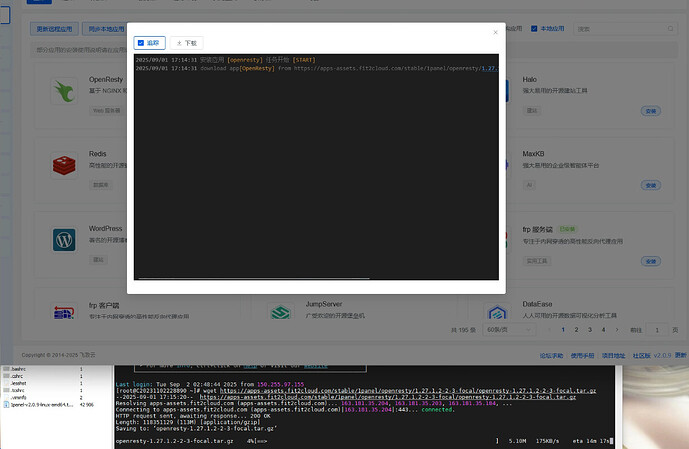This screenshot has height=449, width=689.
Task: Open the 论坛求助 footer link
Action: [x=551, y=355]
